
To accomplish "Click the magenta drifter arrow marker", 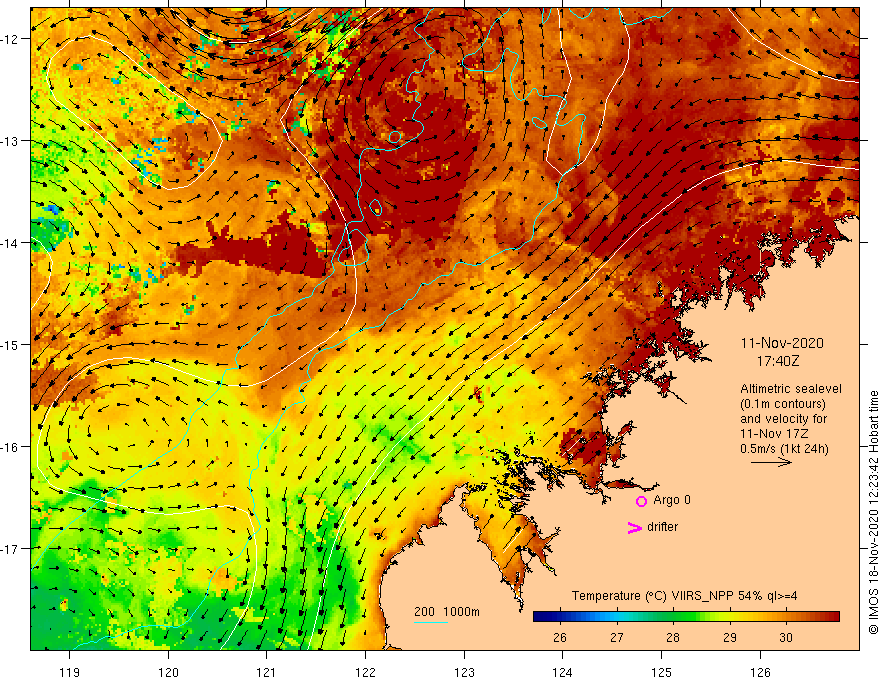I will (635, 527).
